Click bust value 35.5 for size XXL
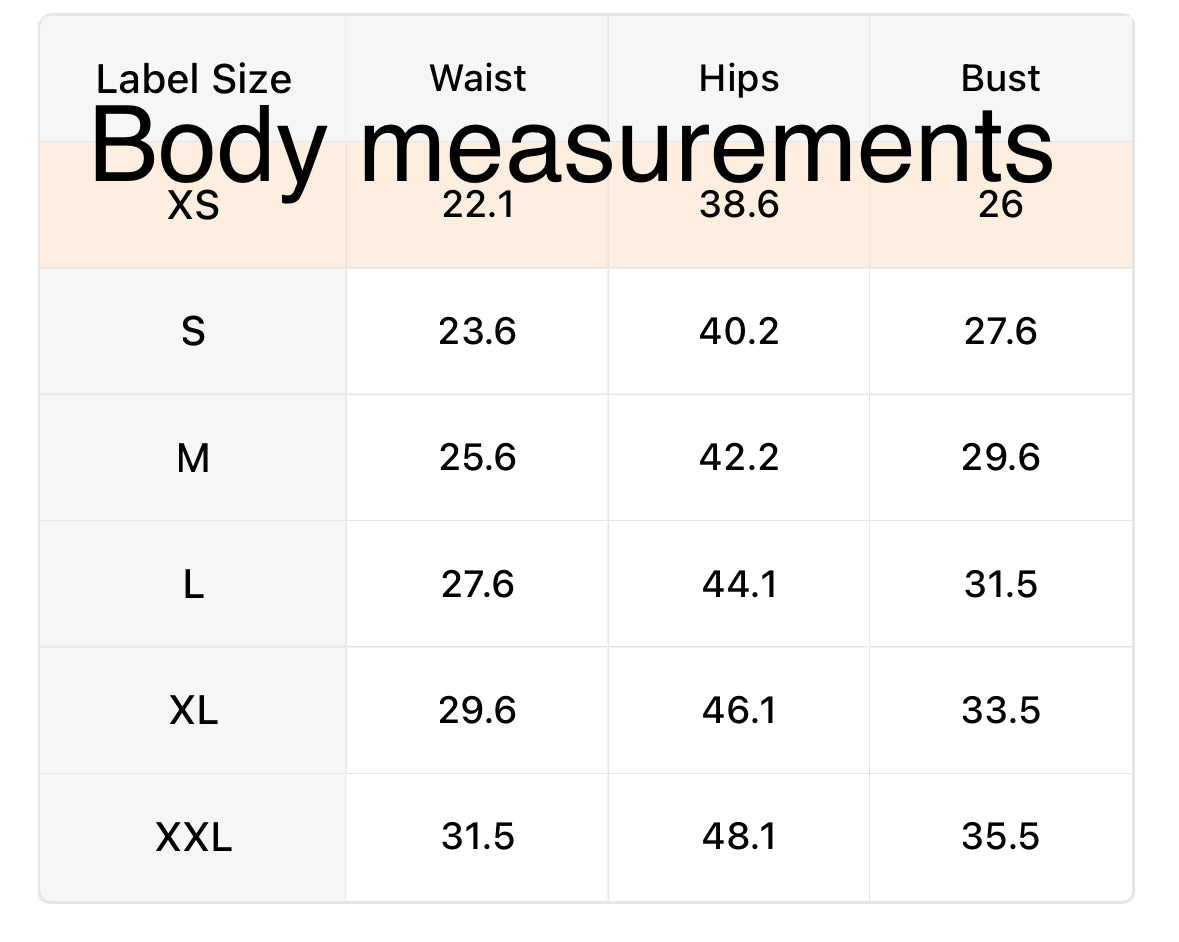Screen dimensions: 1179x942 [x=1000, y=837]
